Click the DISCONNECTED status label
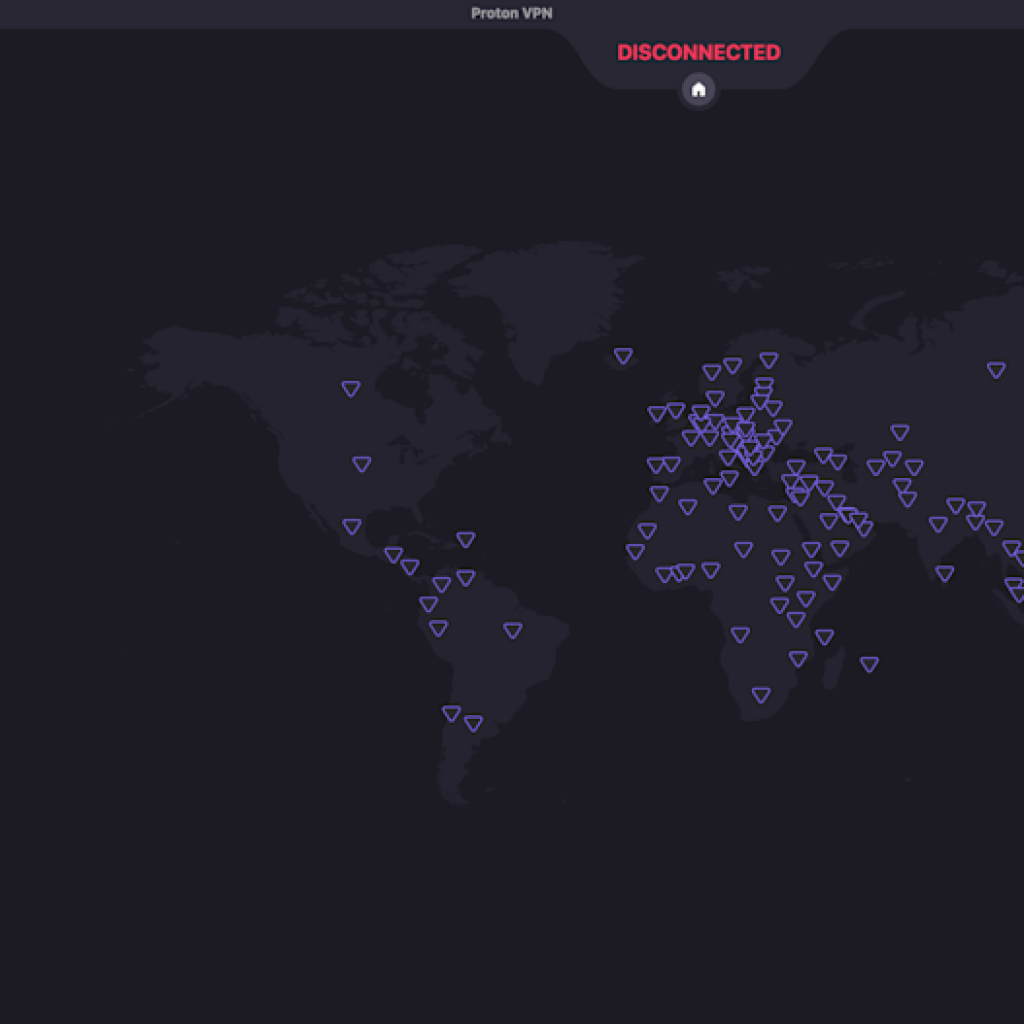This screenshot has height=1024, width=1024. point(697,52)
